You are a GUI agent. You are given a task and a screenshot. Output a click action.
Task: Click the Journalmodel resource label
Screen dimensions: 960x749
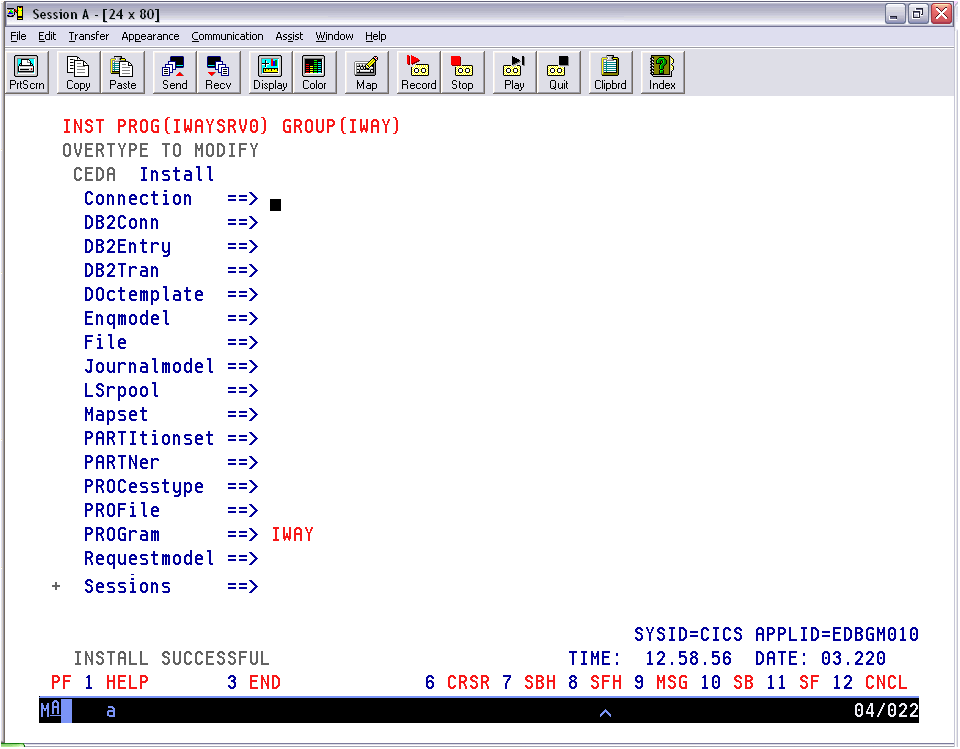pos(149,366)
